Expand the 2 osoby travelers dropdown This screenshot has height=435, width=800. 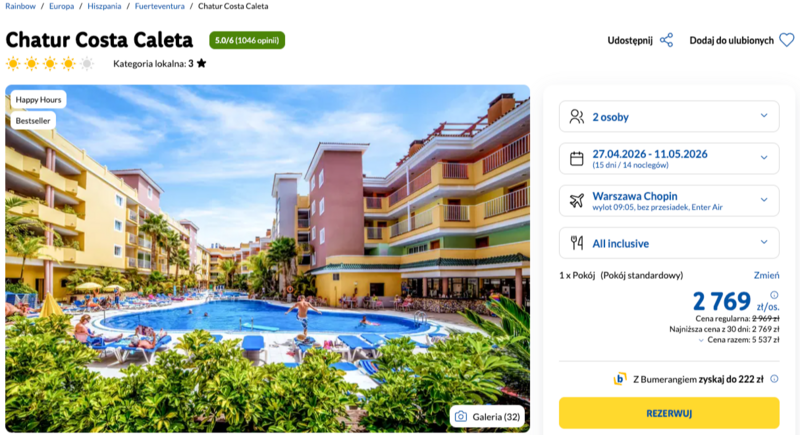tap(669, 117)
